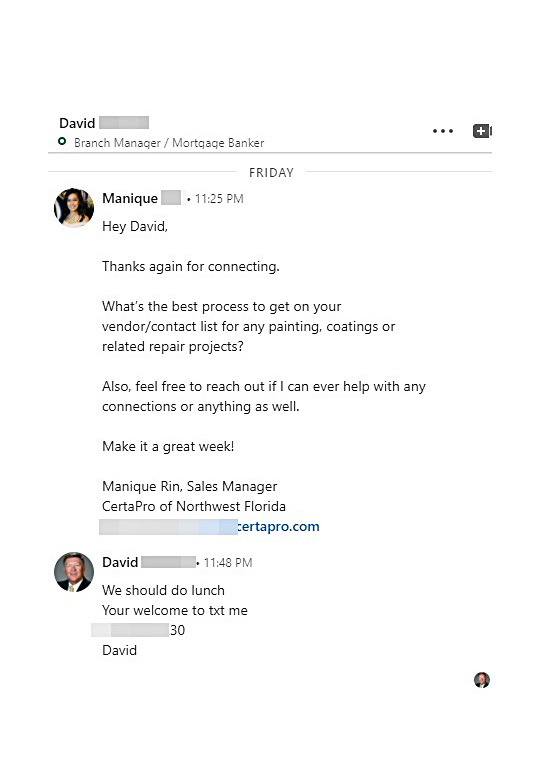Screen dimensions: 551x774
Task: Click the small read-receipt avatar at bottom
Action: [482, 680]
